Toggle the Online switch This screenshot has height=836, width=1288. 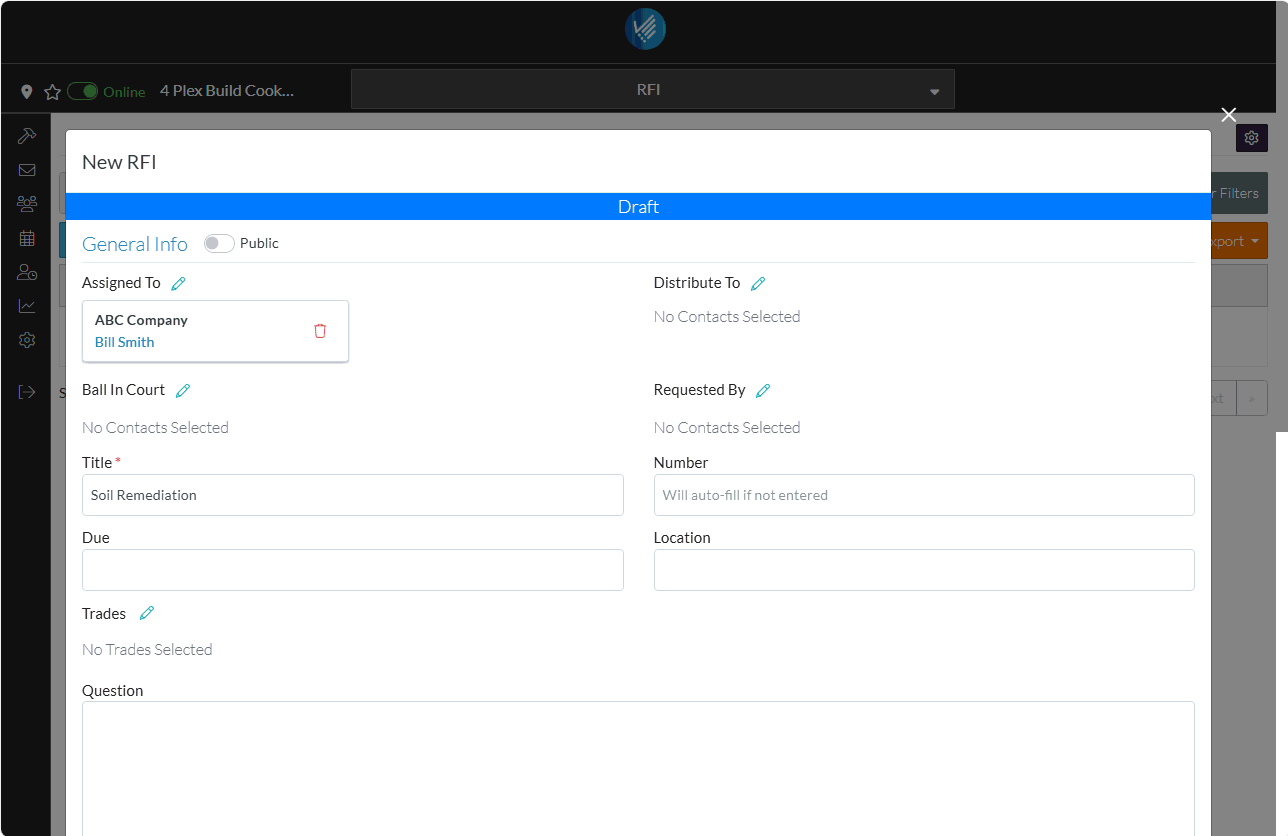point(83,91)
